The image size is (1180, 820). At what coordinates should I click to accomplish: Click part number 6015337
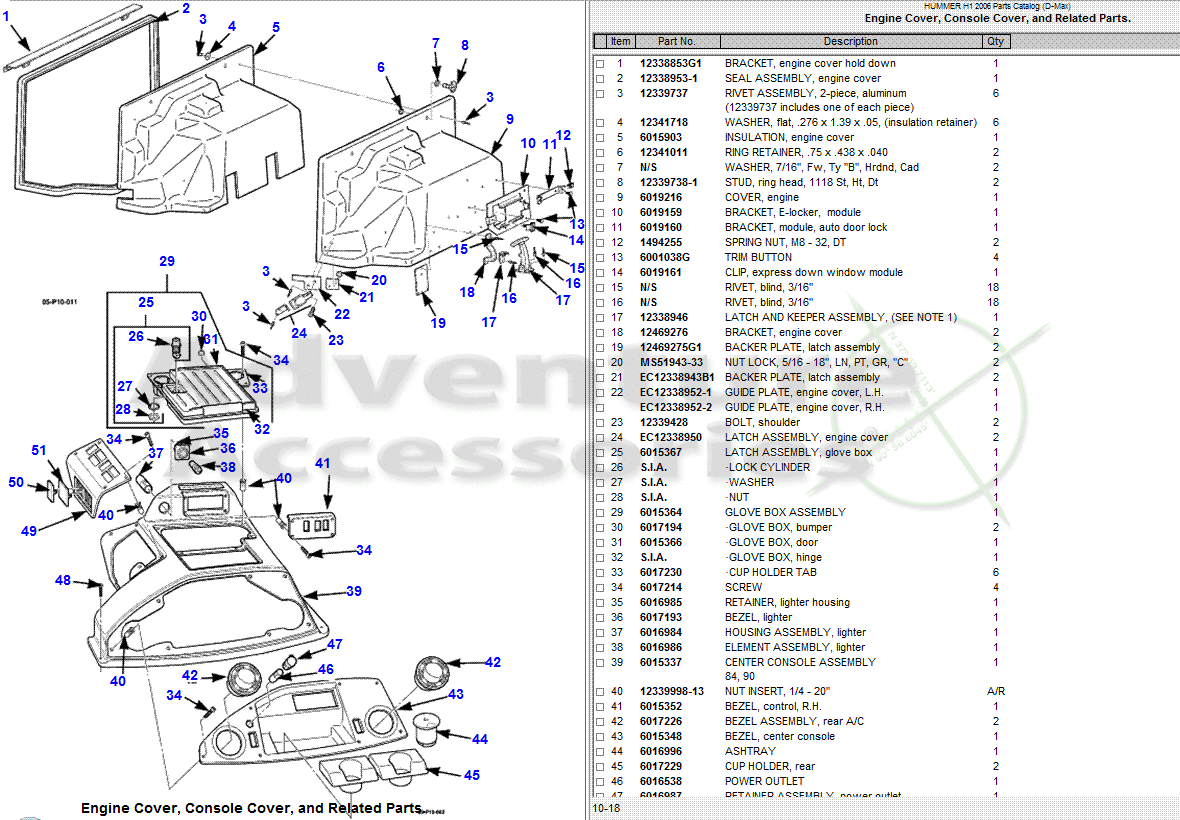click(661, 663)
